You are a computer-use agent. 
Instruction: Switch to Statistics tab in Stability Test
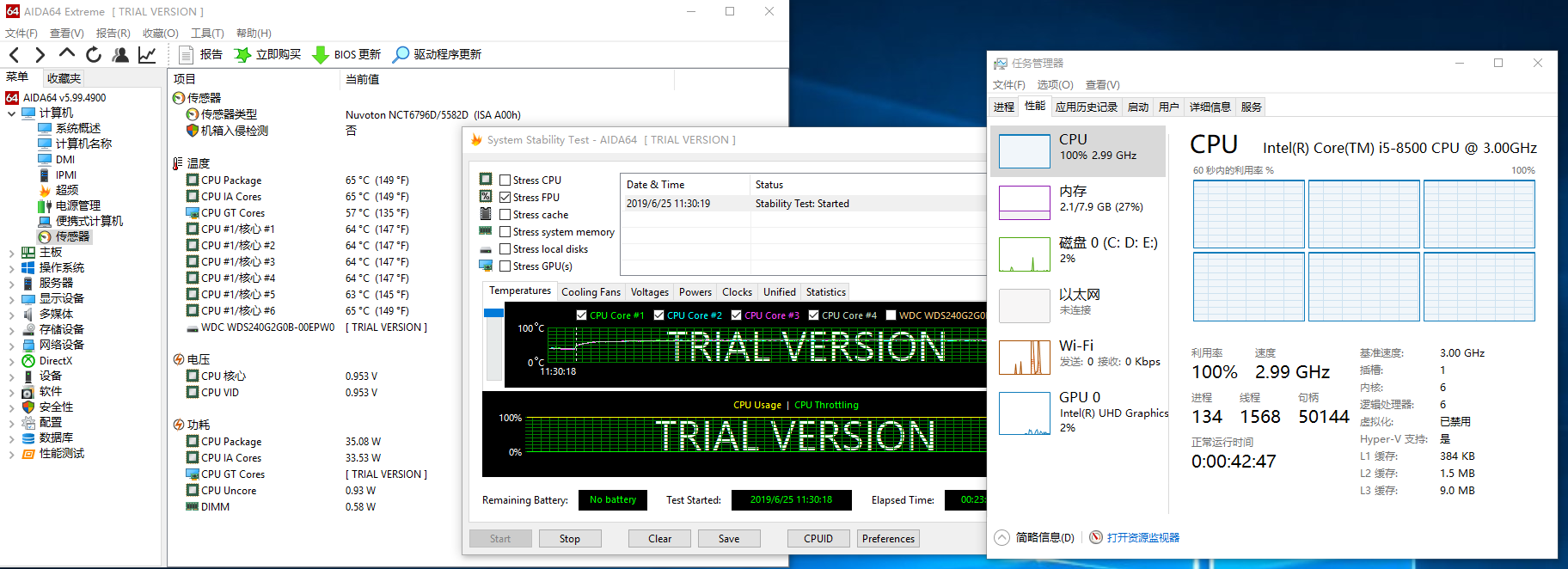click(825, 292)
